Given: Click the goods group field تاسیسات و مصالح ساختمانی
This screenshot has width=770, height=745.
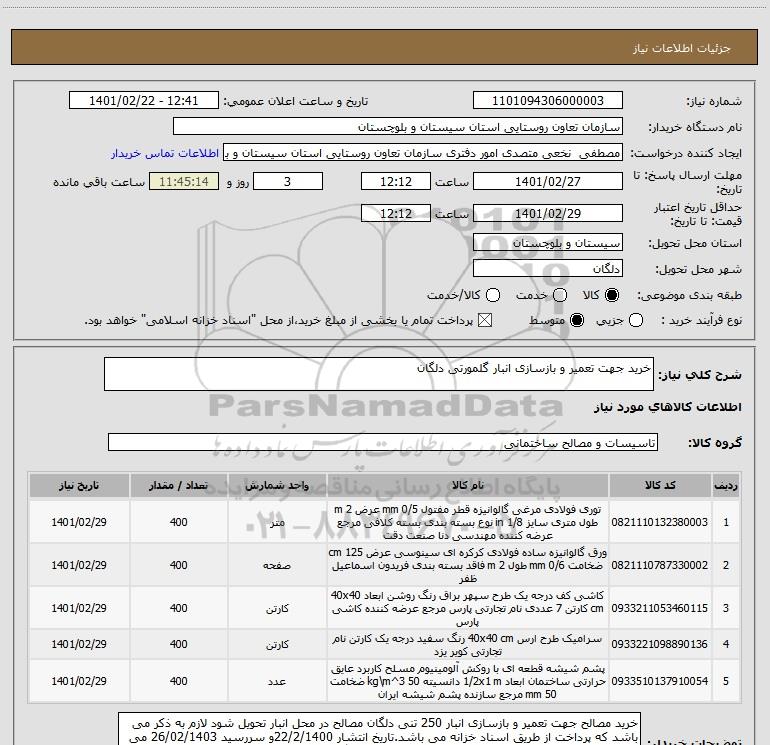Looking at the screenshot, I should 383,442.
